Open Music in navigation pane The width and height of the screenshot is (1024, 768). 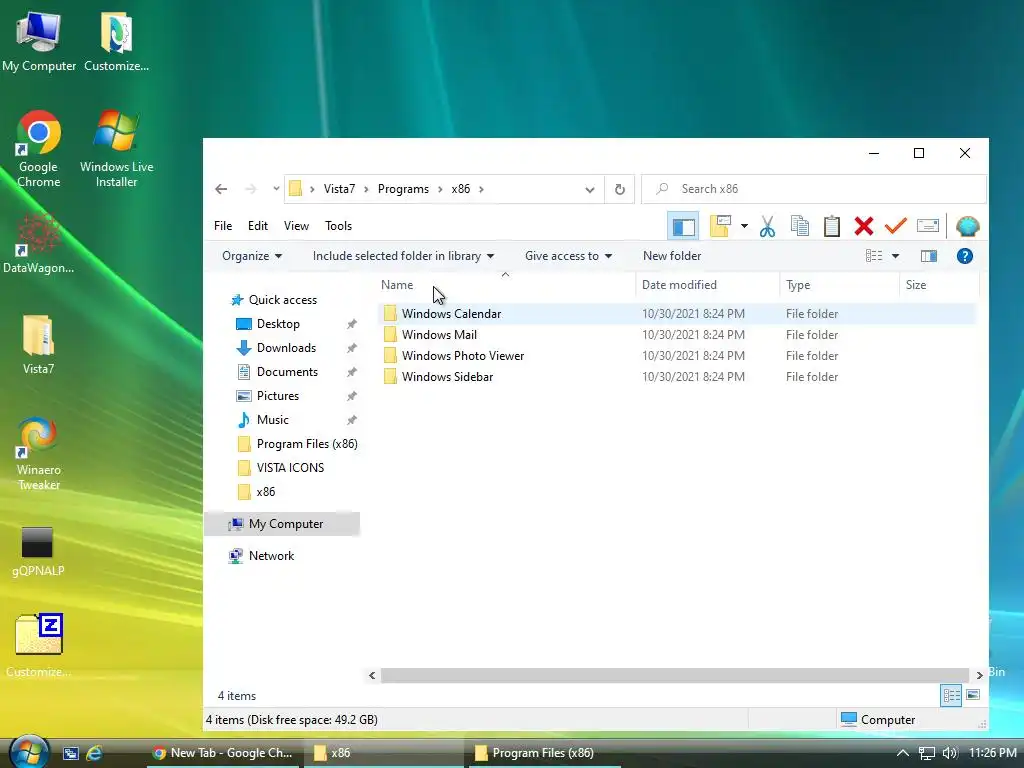tap(272, 420)
